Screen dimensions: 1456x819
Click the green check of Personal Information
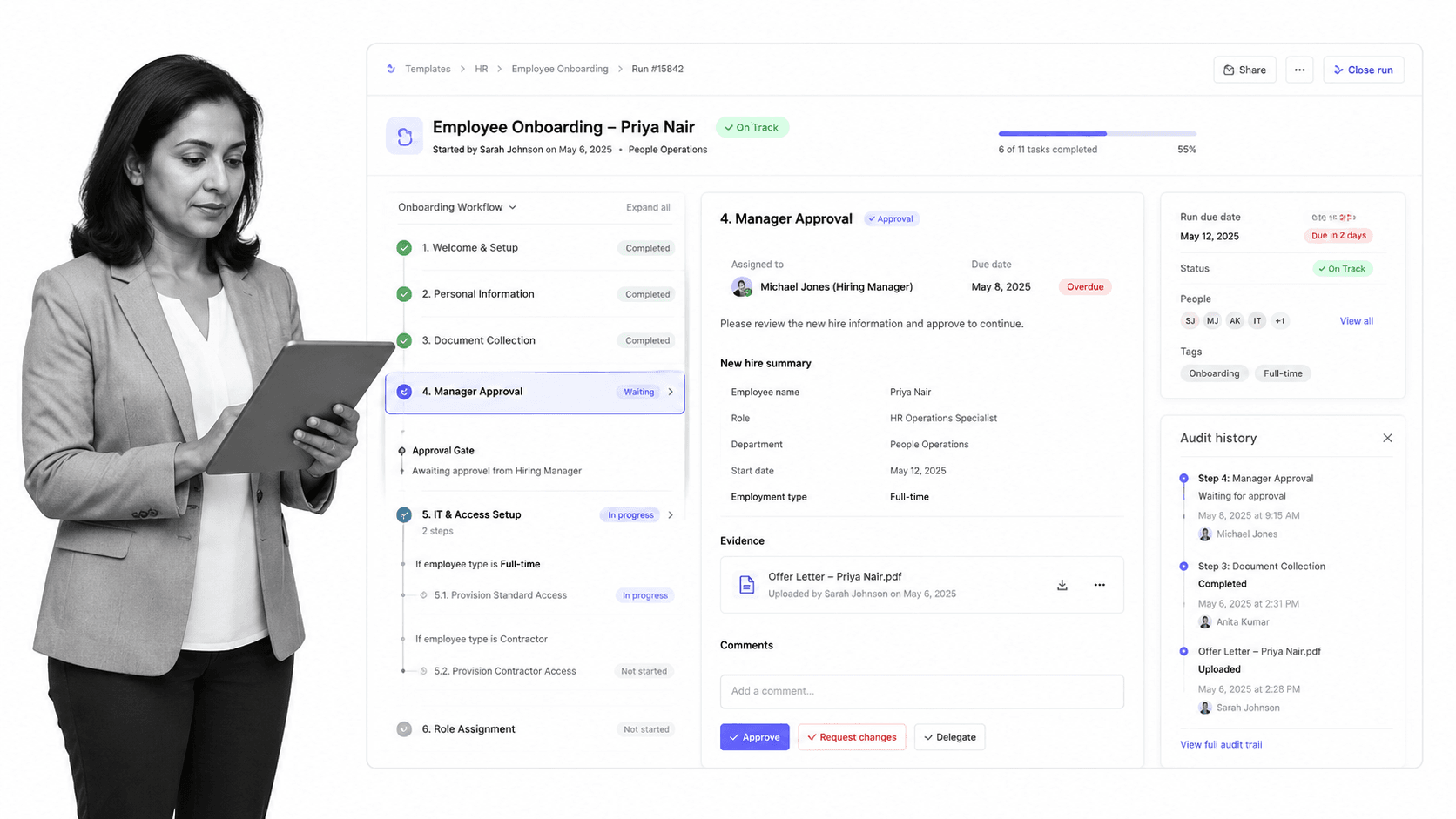pos(404,294)
